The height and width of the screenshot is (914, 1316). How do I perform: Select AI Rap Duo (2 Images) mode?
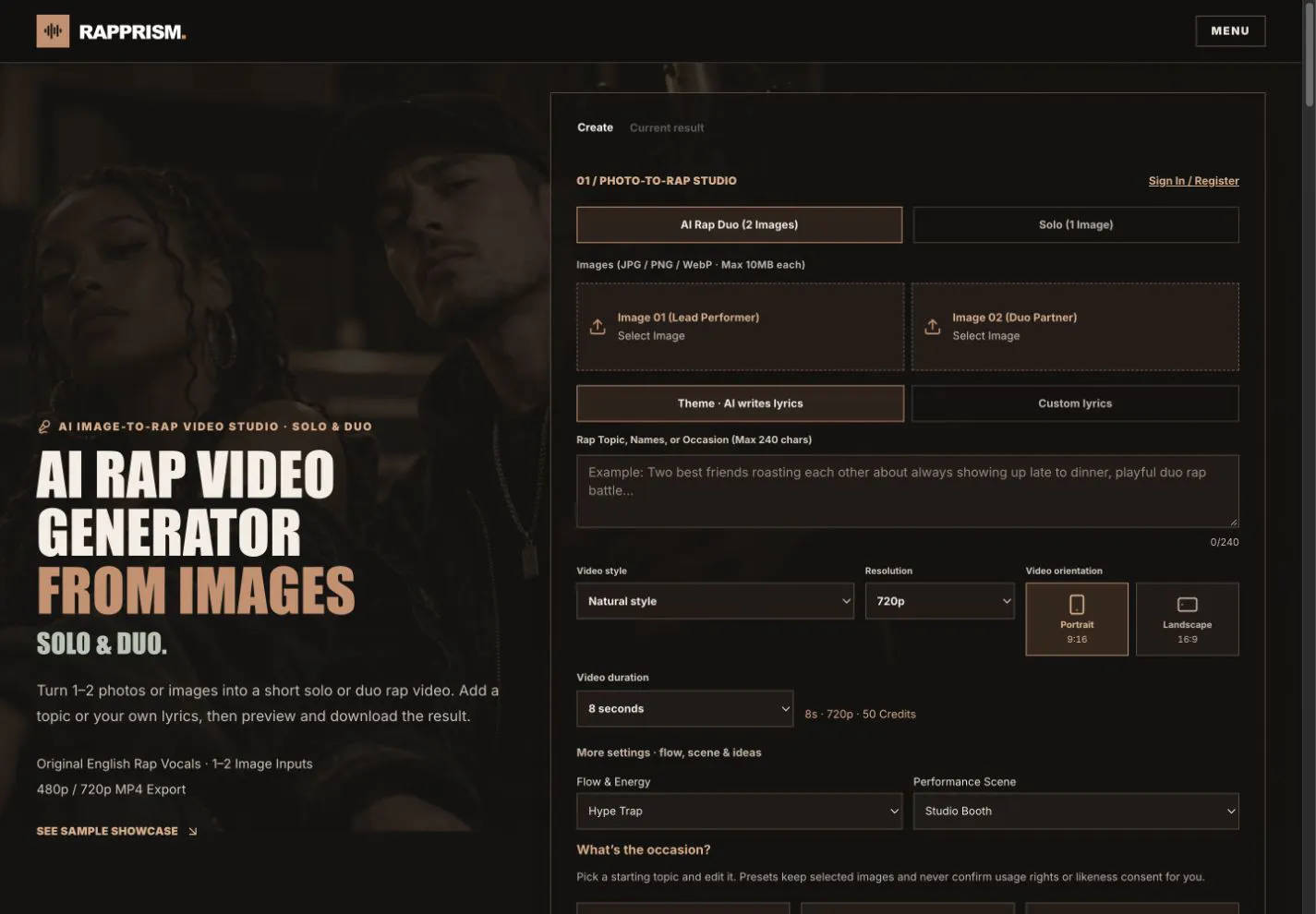(x=739, y=224)
